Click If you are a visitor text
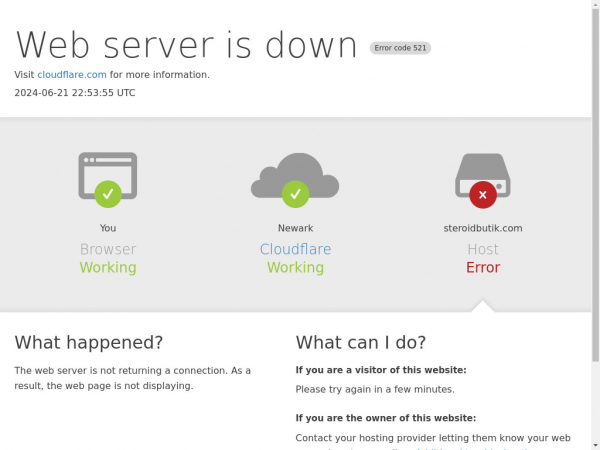600x450 pixels. (381, 370)
